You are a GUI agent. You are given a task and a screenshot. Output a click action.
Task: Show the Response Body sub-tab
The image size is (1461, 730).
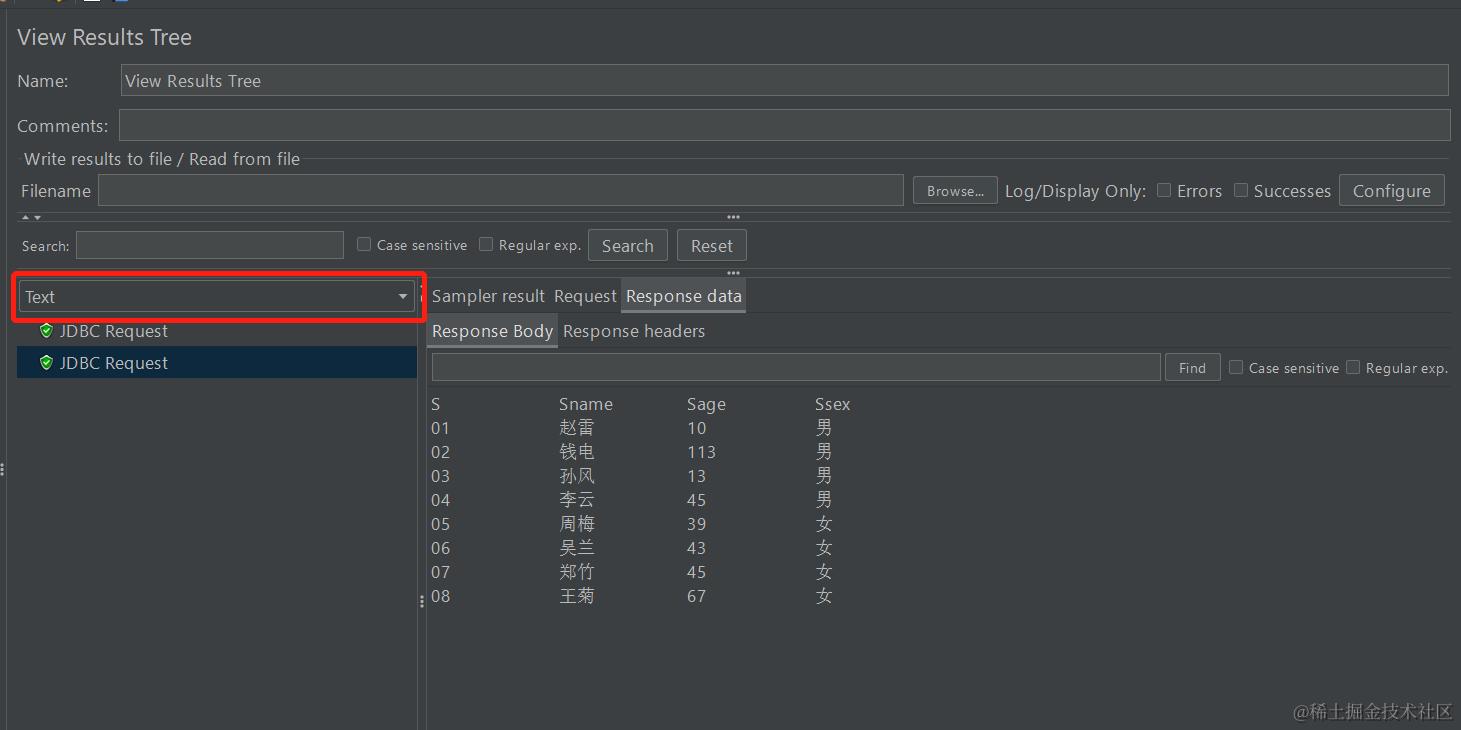(492, 331)
